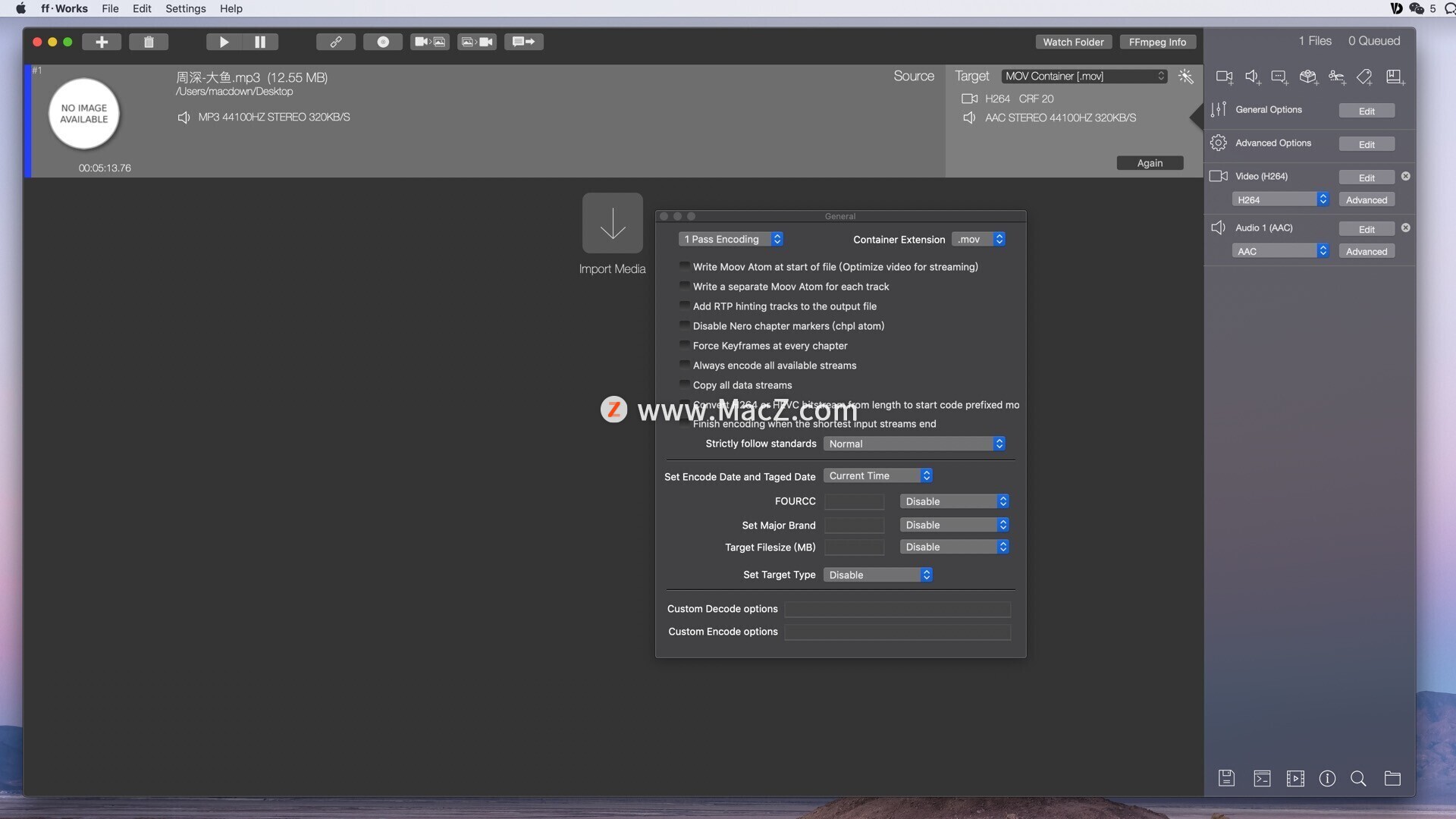Add a subtitle track icon
Screen dimensions: 1456x819
1280,77
